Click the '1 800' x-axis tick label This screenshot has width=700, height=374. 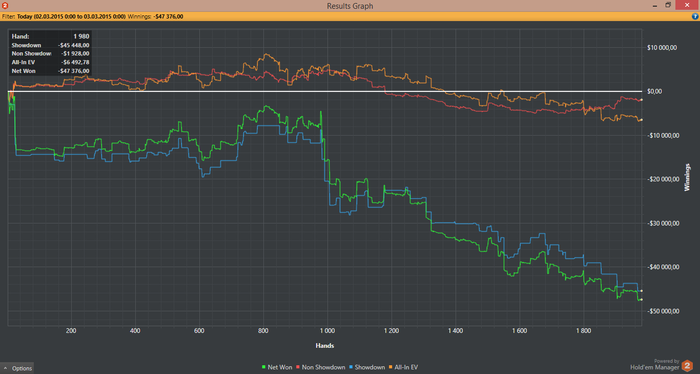coord(583,331)
